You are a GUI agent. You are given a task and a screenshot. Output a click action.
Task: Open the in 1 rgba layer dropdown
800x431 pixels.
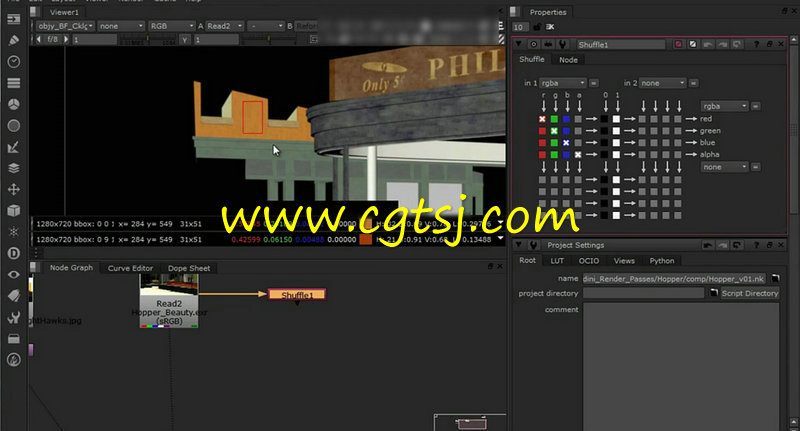(562, 83)
